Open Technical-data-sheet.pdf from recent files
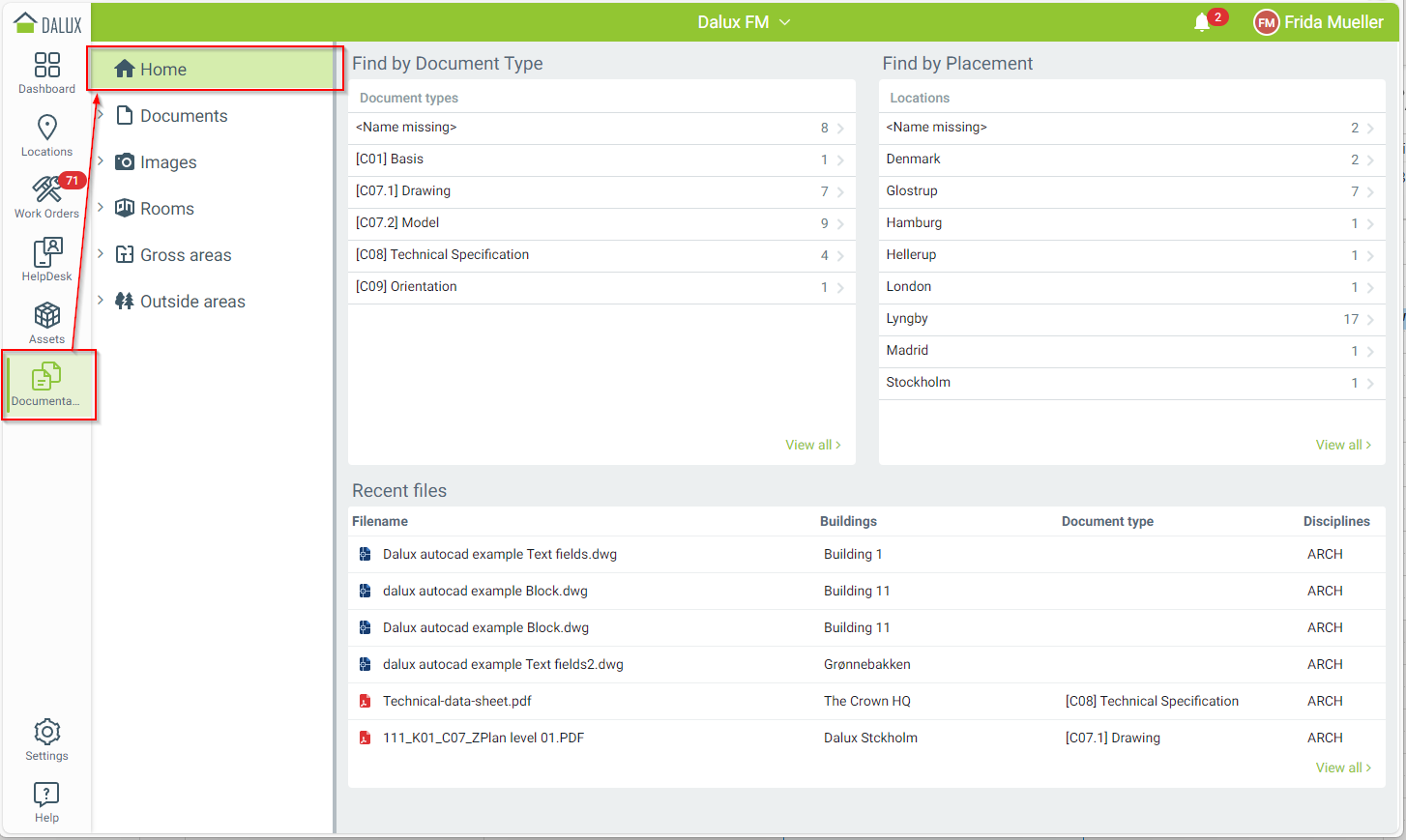Screen dimensions: 1406x840 pyautogui.click(x=456, y=701)
